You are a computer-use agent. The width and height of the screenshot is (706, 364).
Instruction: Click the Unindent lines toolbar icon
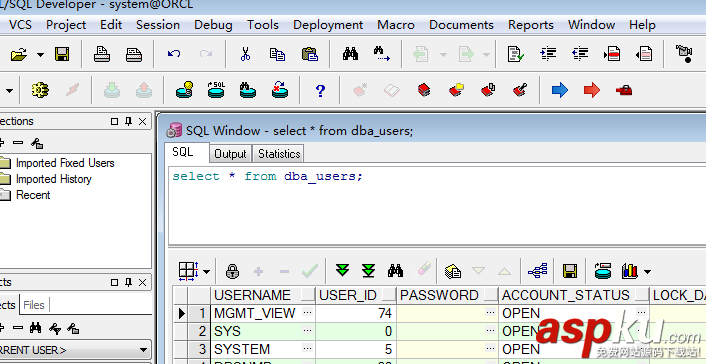[580, 55]
